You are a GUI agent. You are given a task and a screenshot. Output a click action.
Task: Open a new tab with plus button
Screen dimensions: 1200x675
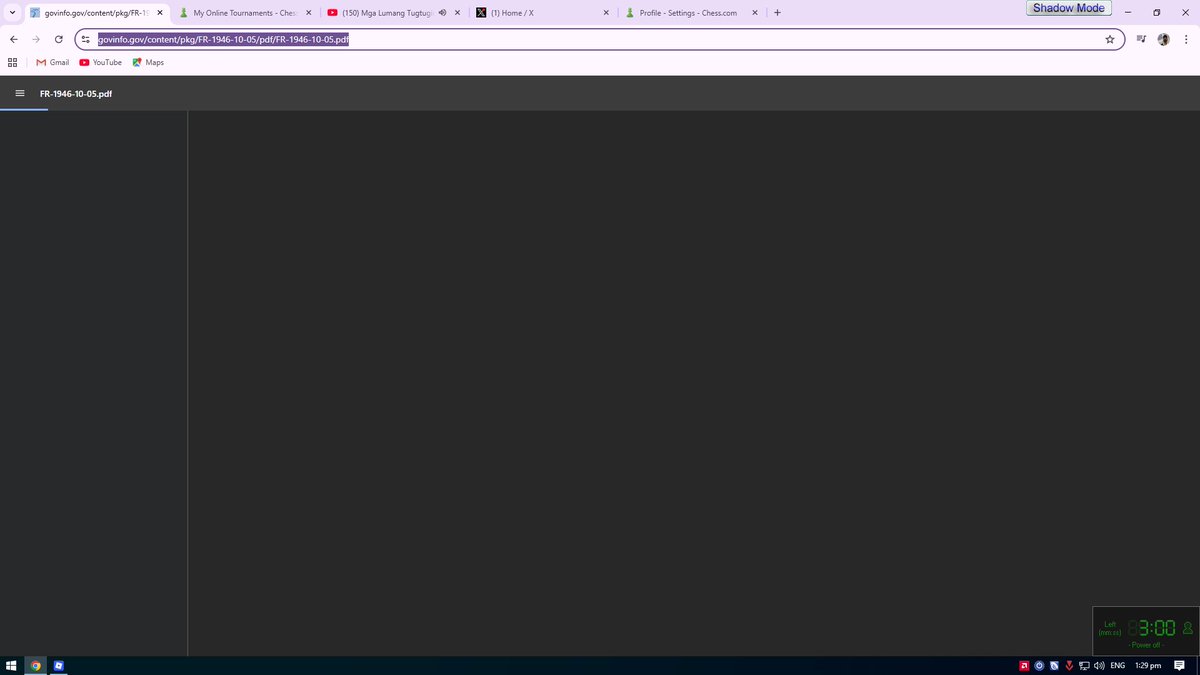point(778,13)
